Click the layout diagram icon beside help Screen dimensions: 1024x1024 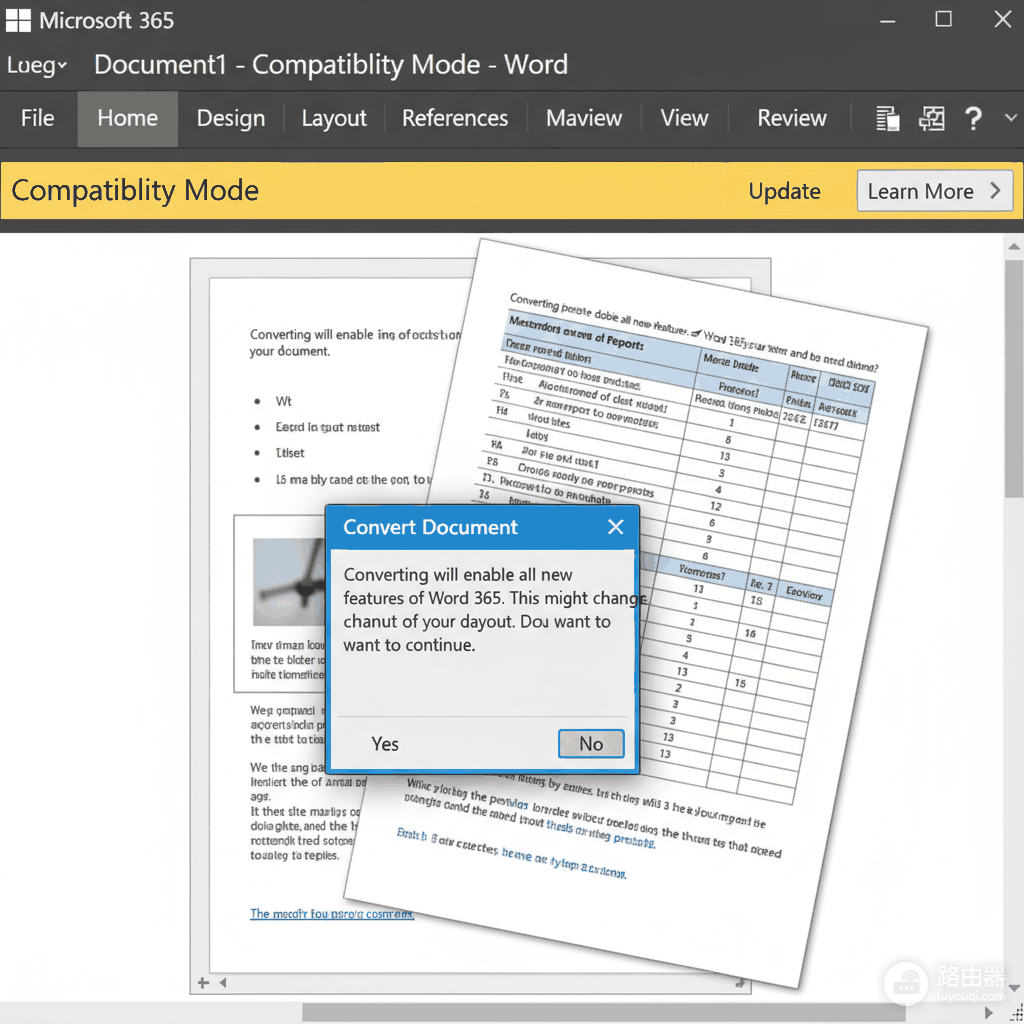tap(931, 118)
